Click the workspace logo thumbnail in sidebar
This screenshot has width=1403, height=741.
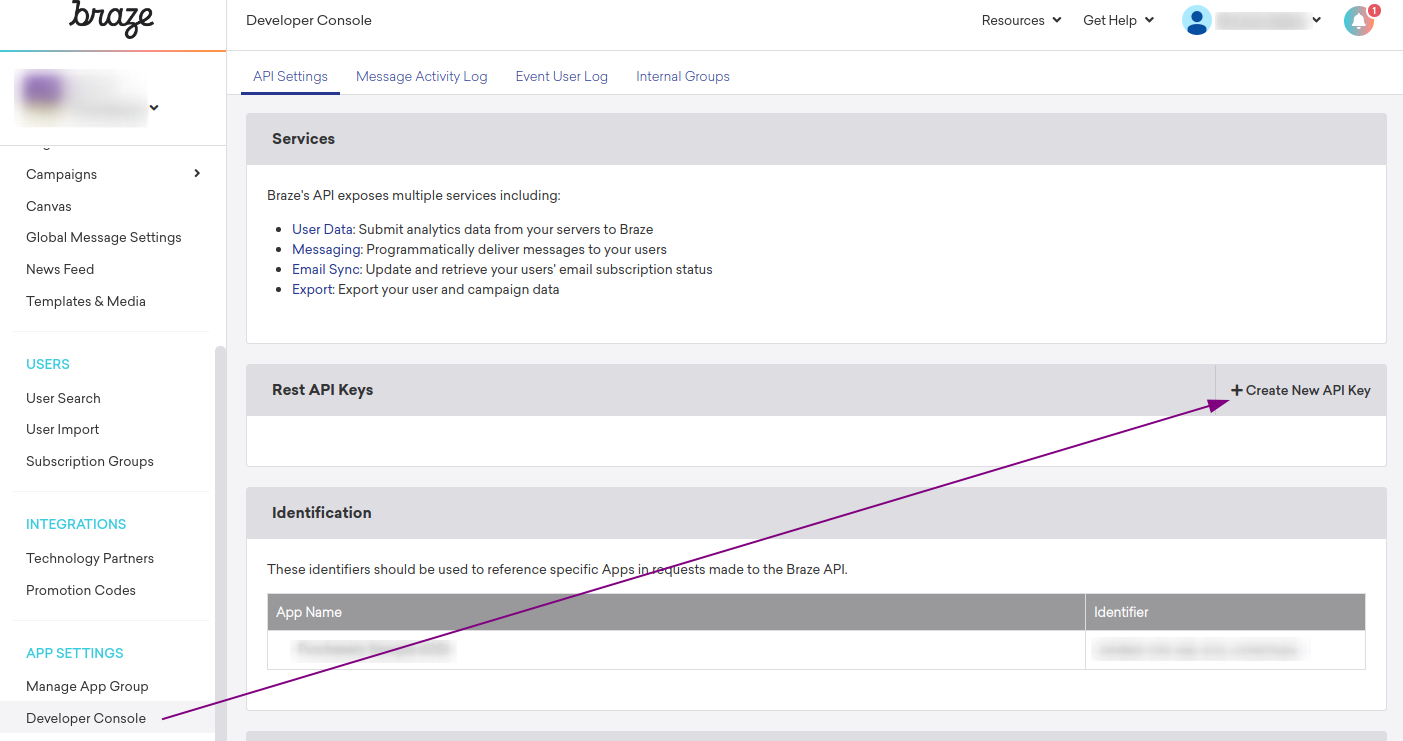[x=40, y=92]
